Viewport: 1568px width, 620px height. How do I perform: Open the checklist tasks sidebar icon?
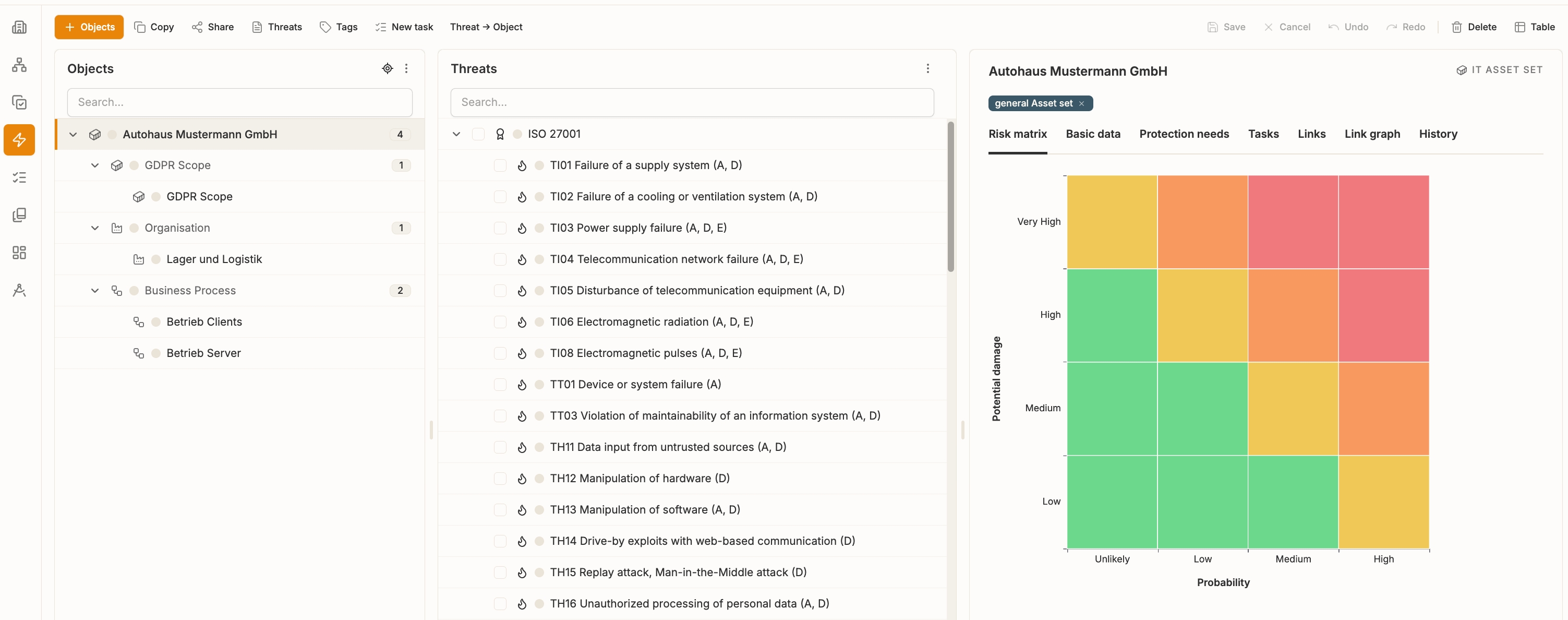tap(19, 177)
